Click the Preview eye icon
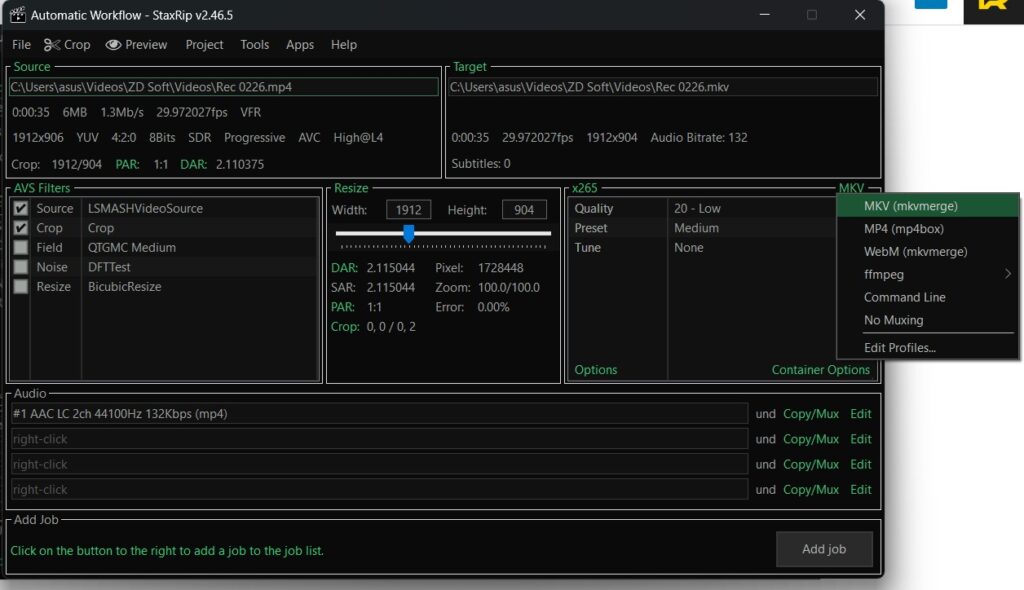The width and height of the screenshot is (1024, 590). (113, 45)
